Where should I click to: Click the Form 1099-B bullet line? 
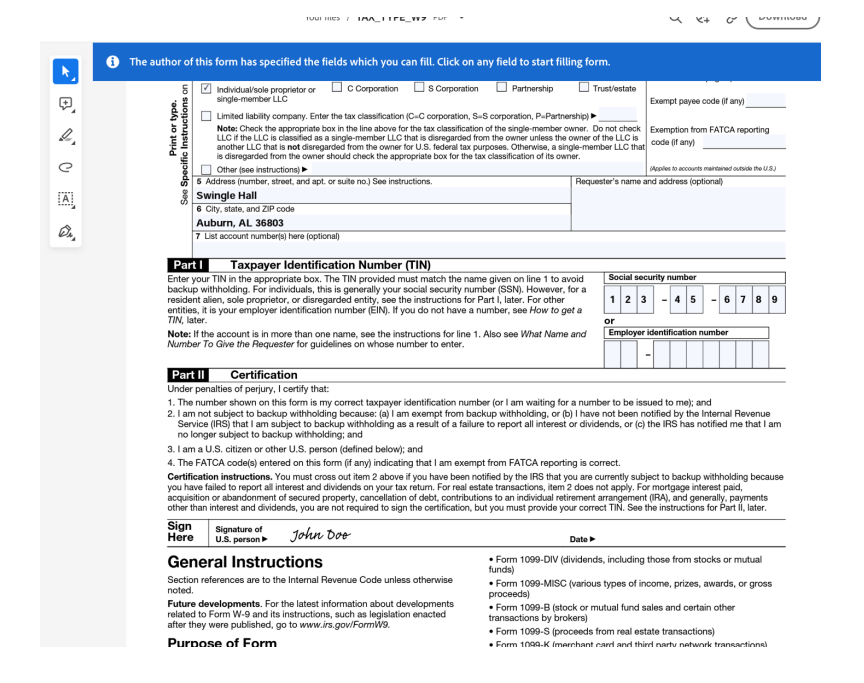[x=612, y=612]
